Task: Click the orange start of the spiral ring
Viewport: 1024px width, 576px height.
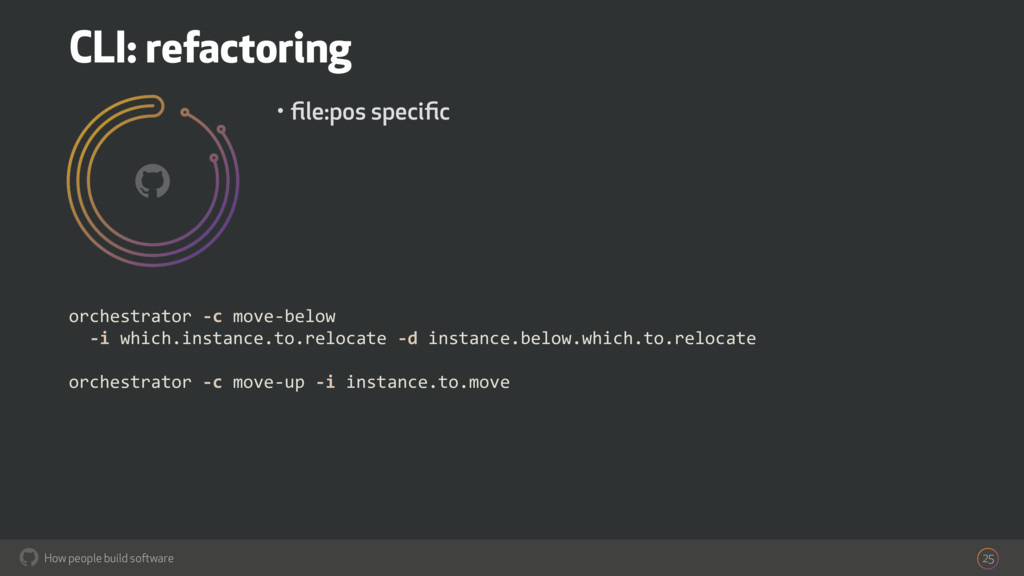Action: (x=155, y=100)
